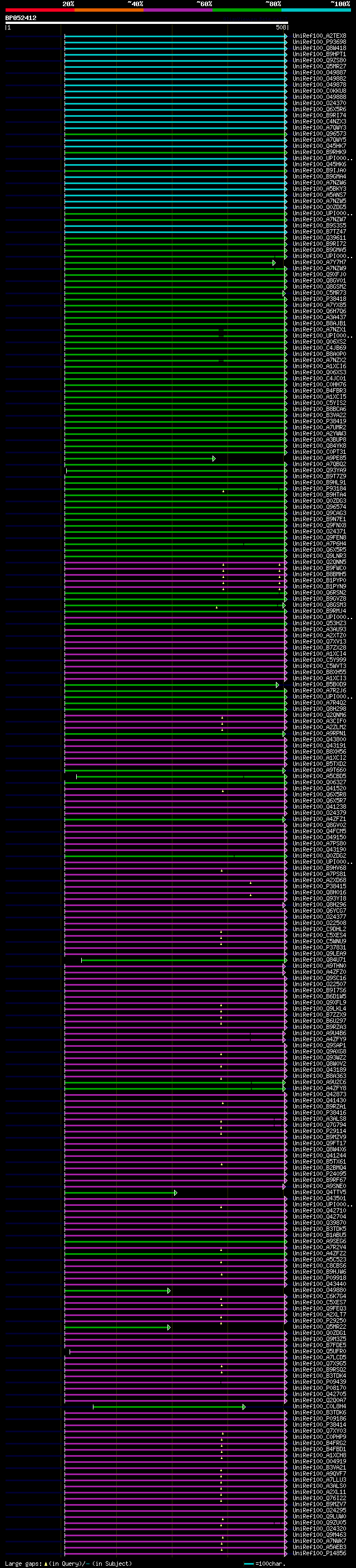Click label UniRef100_Q96573

(319, 134)
